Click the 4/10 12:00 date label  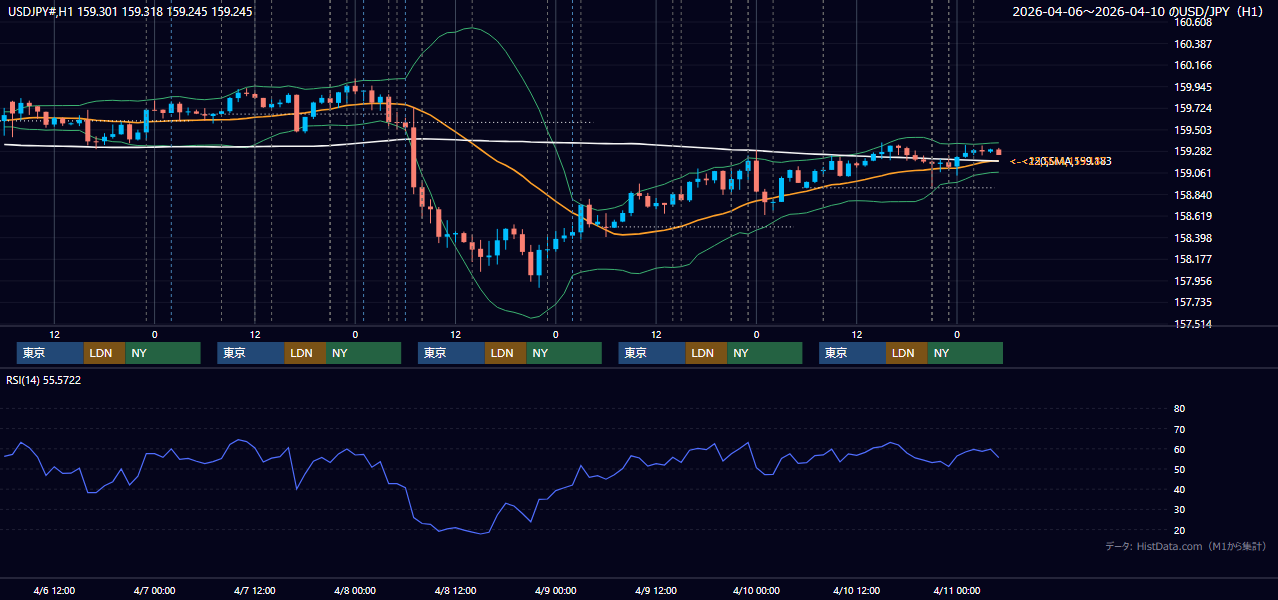tap(857, 590)
